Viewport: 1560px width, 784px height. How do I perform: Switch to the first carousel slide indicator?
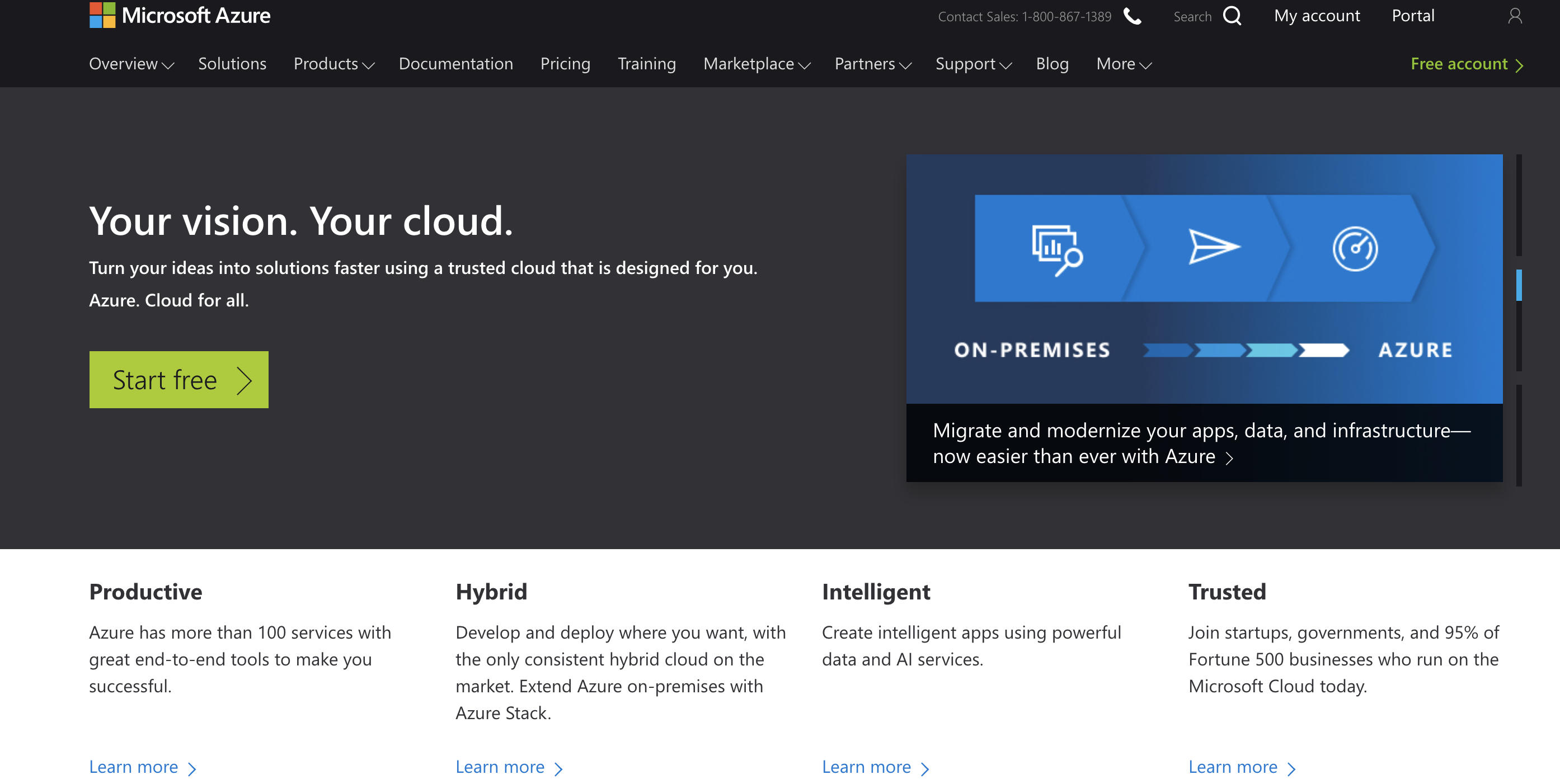(x=1518, y=205)
